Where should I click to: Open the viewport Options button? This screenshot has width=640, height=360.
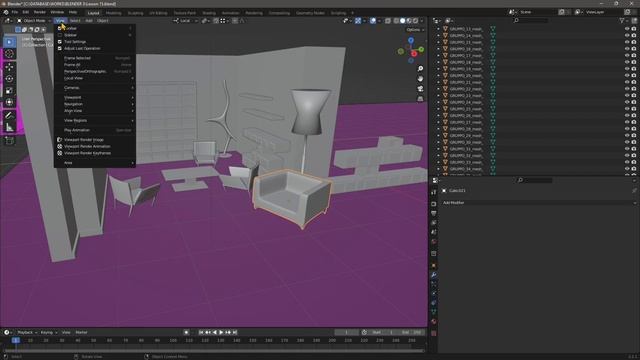click(414, 30)
